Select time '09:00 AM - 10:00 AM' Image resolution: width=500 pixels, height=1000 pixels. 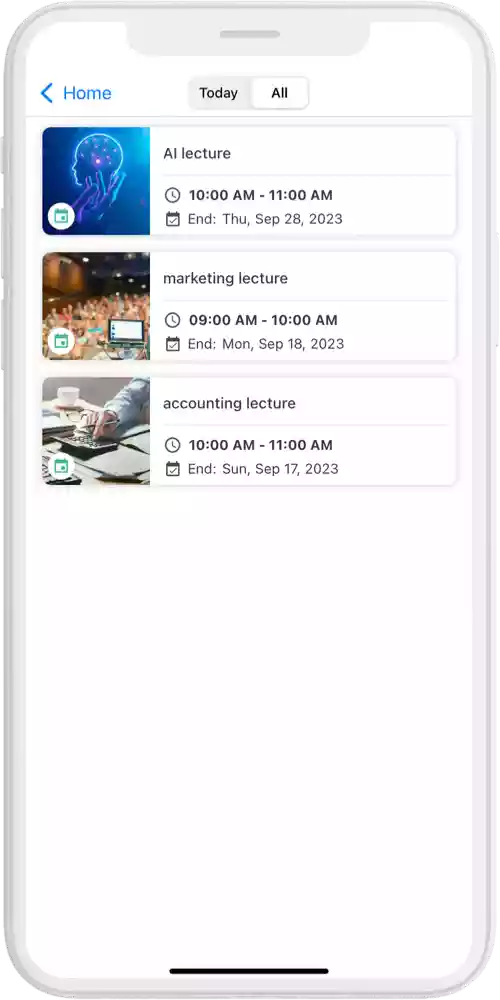click(x=263, y=320)
